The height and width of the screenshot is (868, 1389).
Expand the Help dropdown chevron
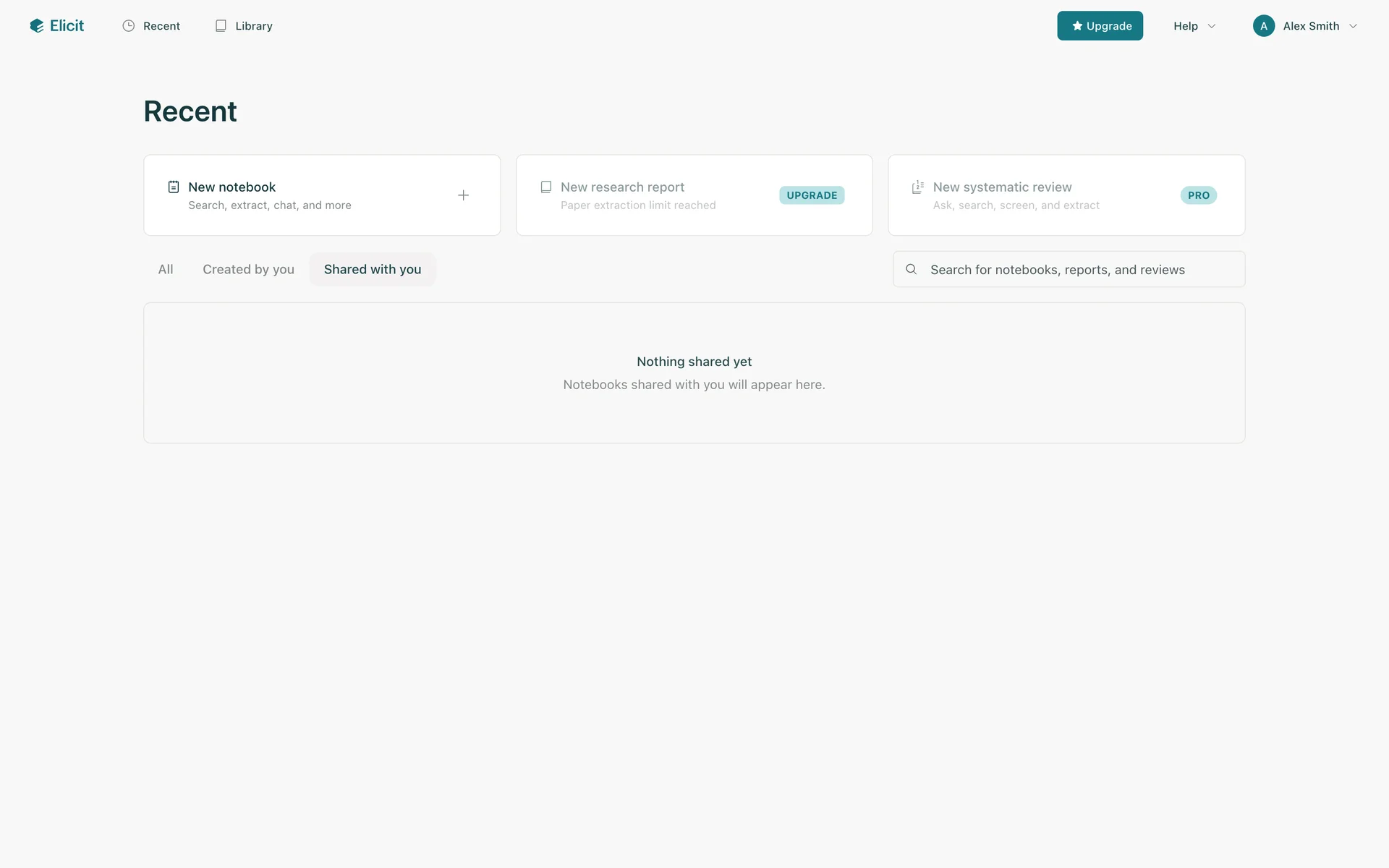pyautogui.click(x=1212, y=26)
